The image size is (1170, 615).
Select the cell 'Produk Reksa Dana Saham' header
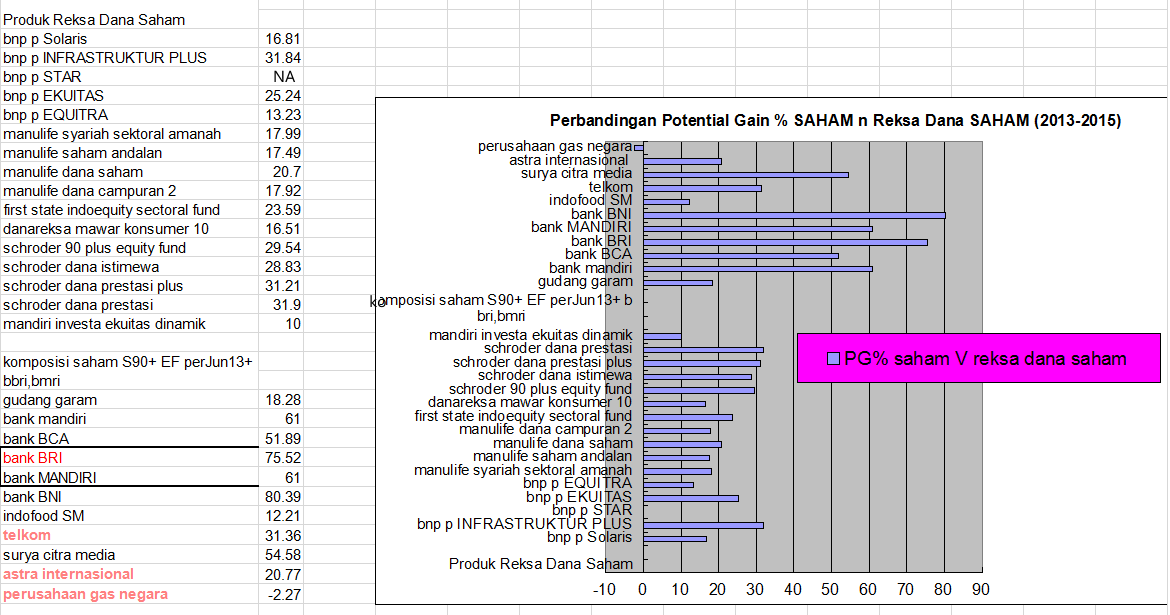tap(129, 20)
